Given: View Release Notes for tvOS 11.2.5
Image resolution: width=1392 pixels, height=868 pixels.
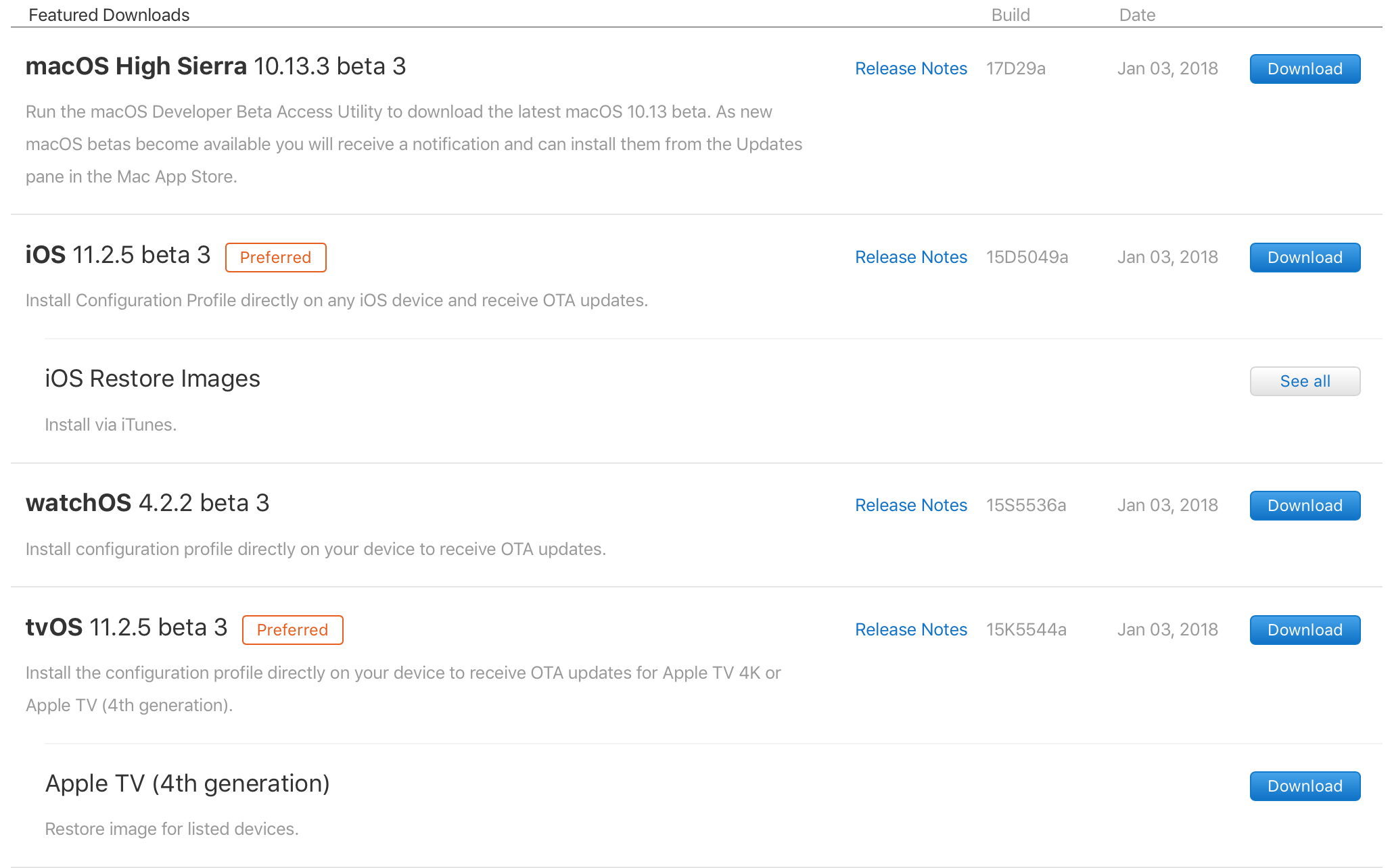Looking at the screenshot, I should 910,630.
